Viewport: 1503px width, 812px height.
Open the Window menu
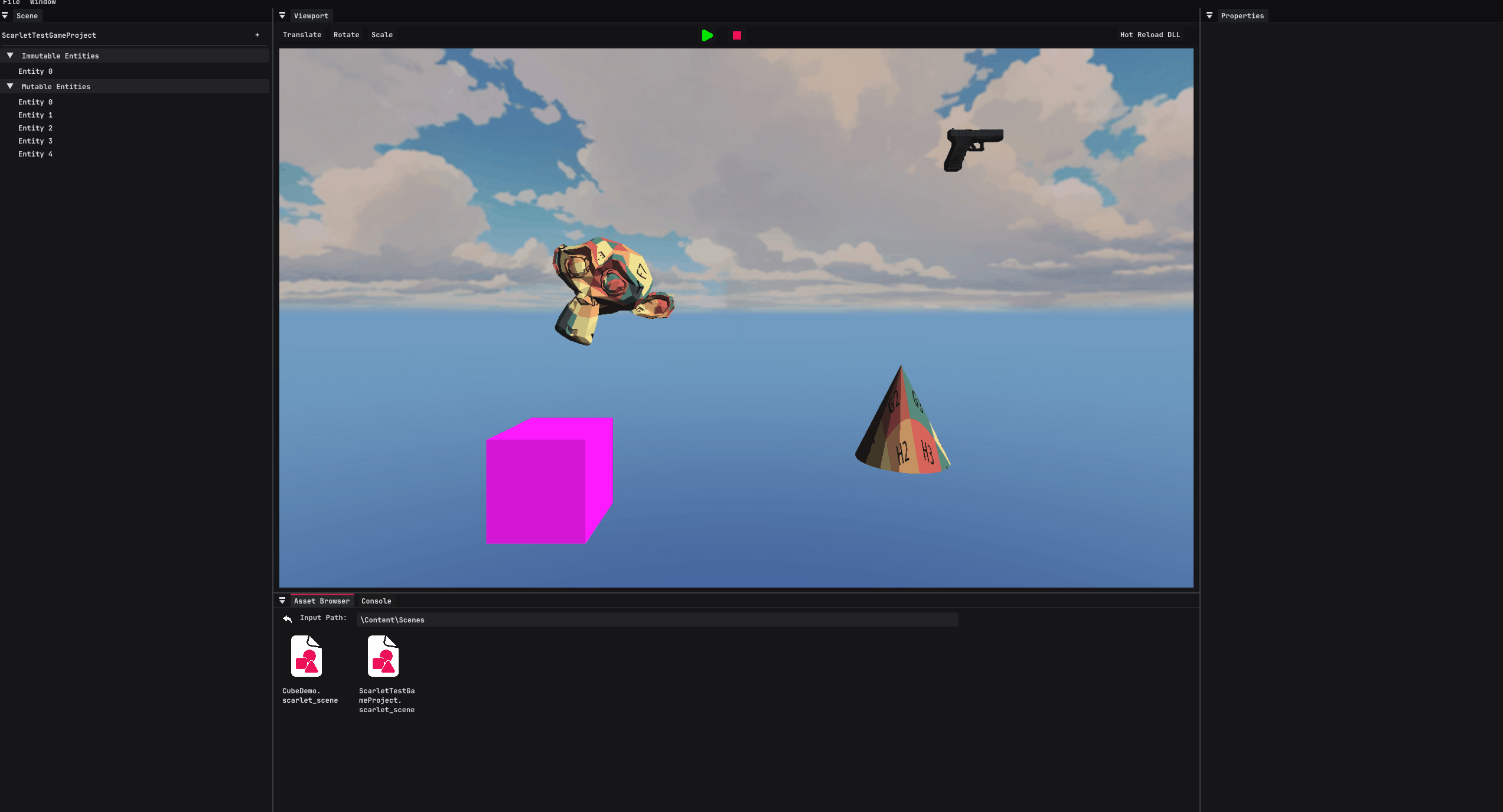(x=43, y=2)
